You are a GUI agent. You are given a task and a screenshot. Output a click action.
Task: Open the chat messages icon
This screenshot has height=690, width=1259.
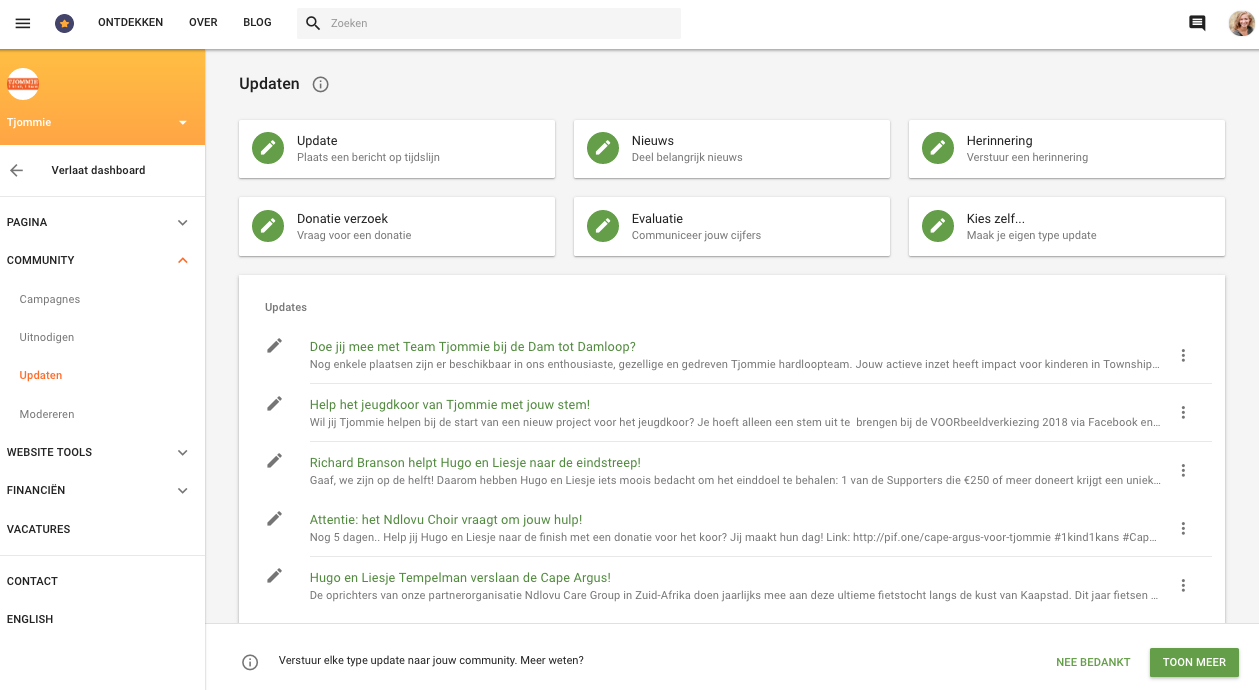click(1197, 23)
